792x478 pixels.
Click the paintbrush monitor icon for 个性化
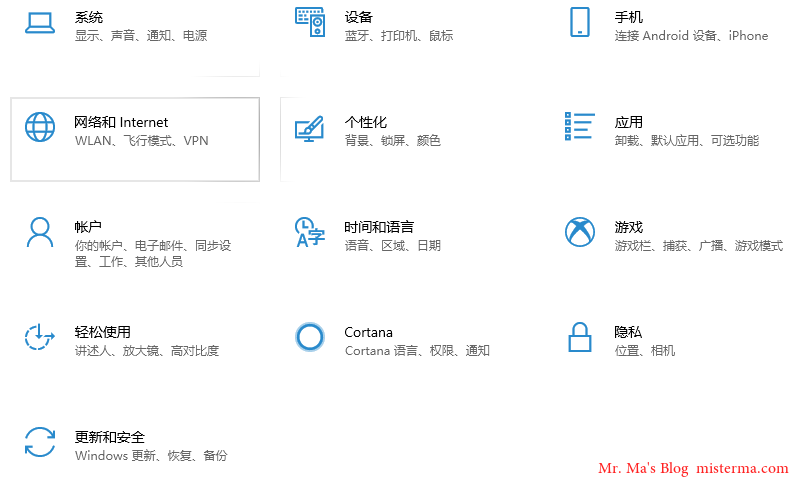tap(309, 129)
